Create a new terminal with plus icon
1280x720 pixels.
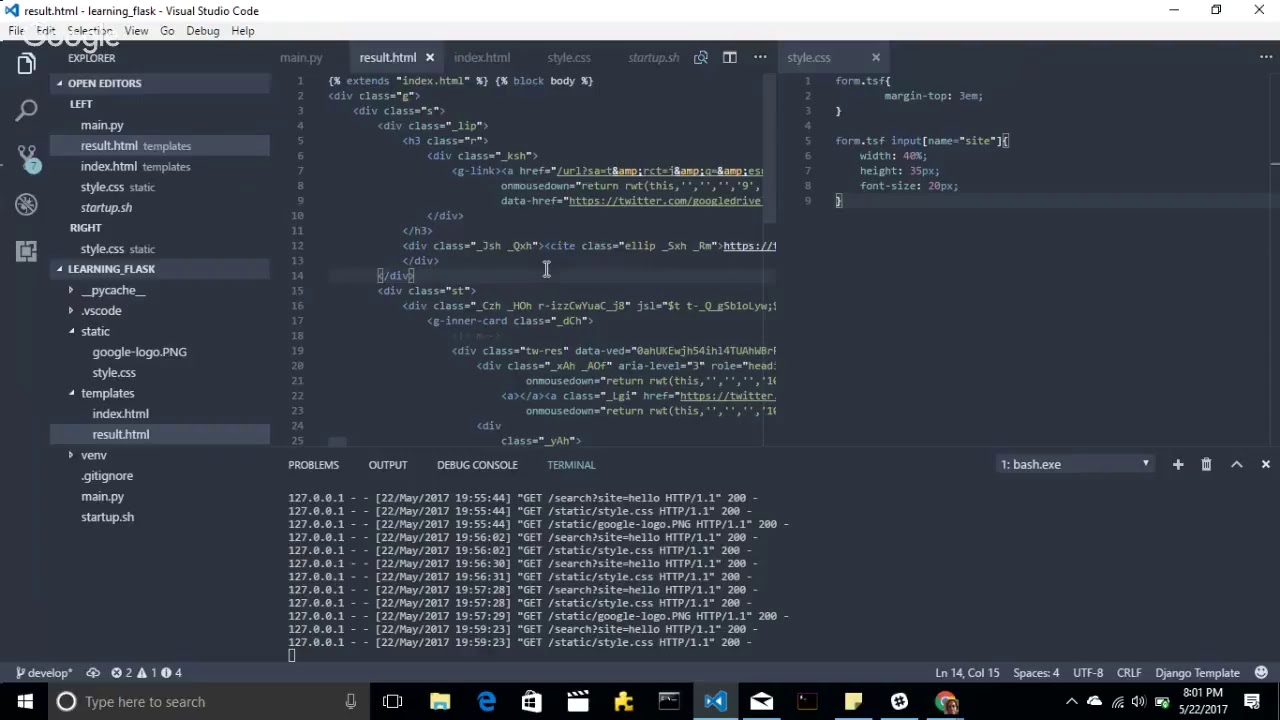[x=1178, y=464]
